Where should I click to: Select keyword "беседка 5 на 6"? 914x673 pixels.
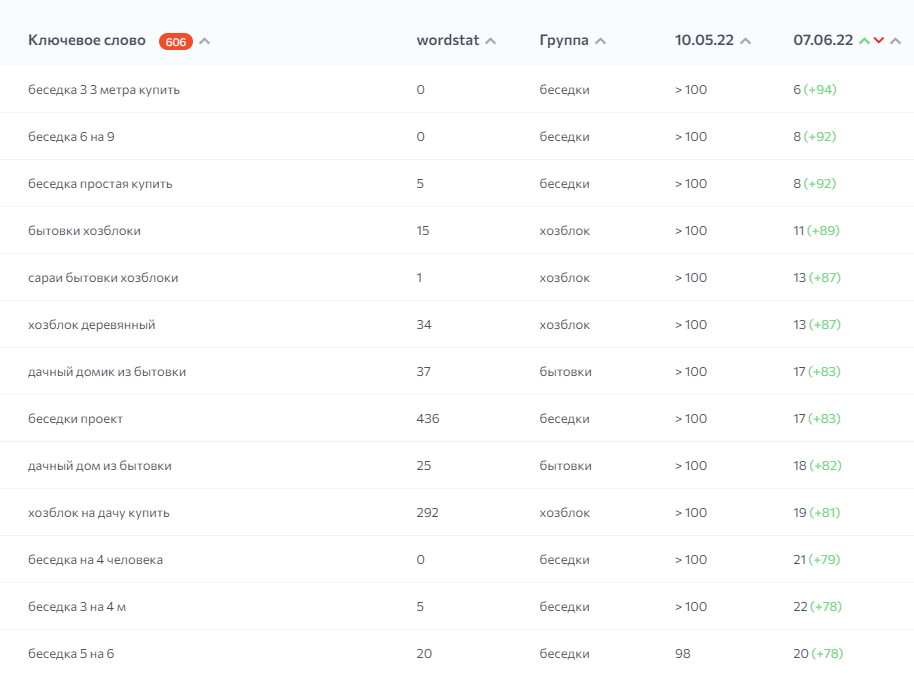[x=71, y=654]
